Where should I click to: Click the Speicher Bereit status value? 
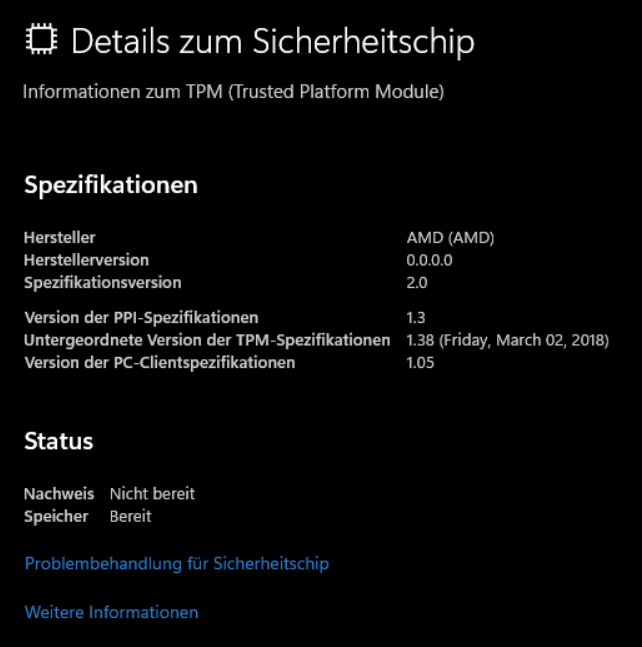(x=131, y=516)
